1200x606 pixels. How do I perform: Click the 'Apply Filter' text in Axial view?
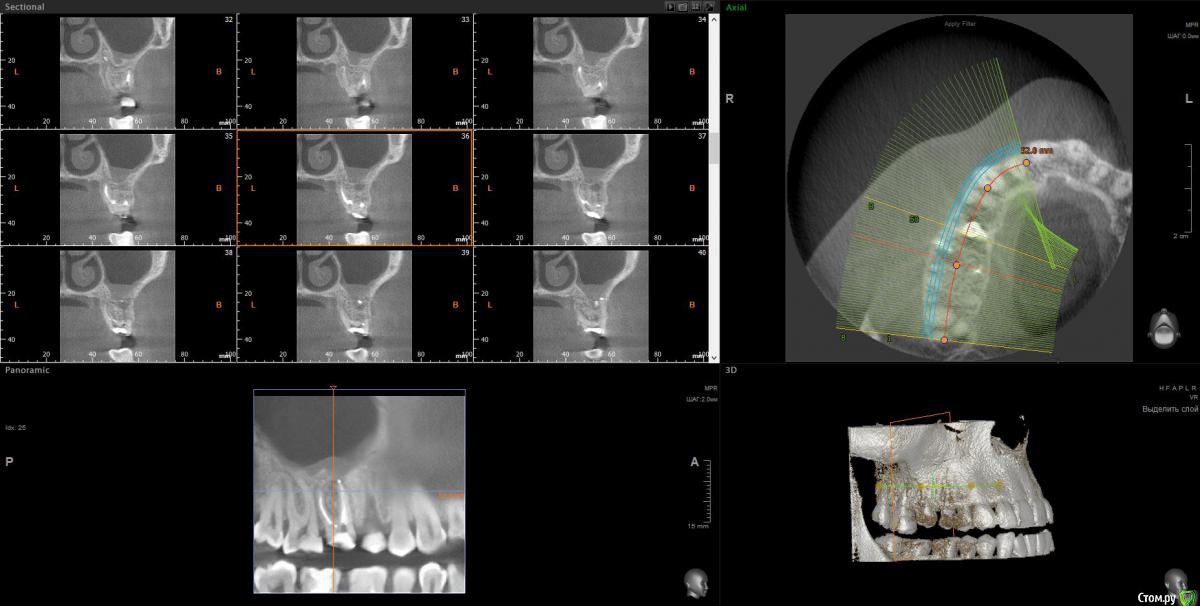(961, 22)
